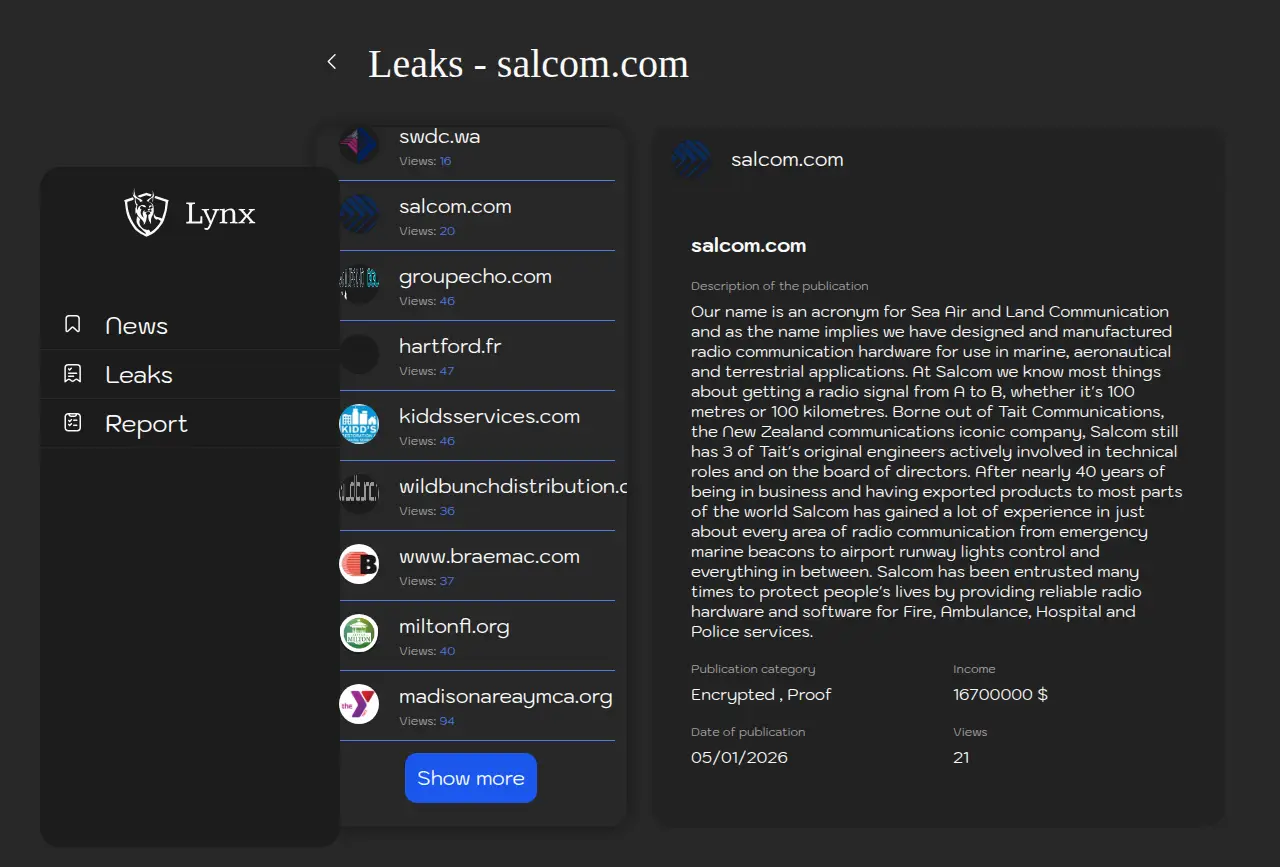This screenshot has height=867, width=1280.
Task: Open the hartford.fr list entry
Action: pyautogui.click(x=450, y=347)
